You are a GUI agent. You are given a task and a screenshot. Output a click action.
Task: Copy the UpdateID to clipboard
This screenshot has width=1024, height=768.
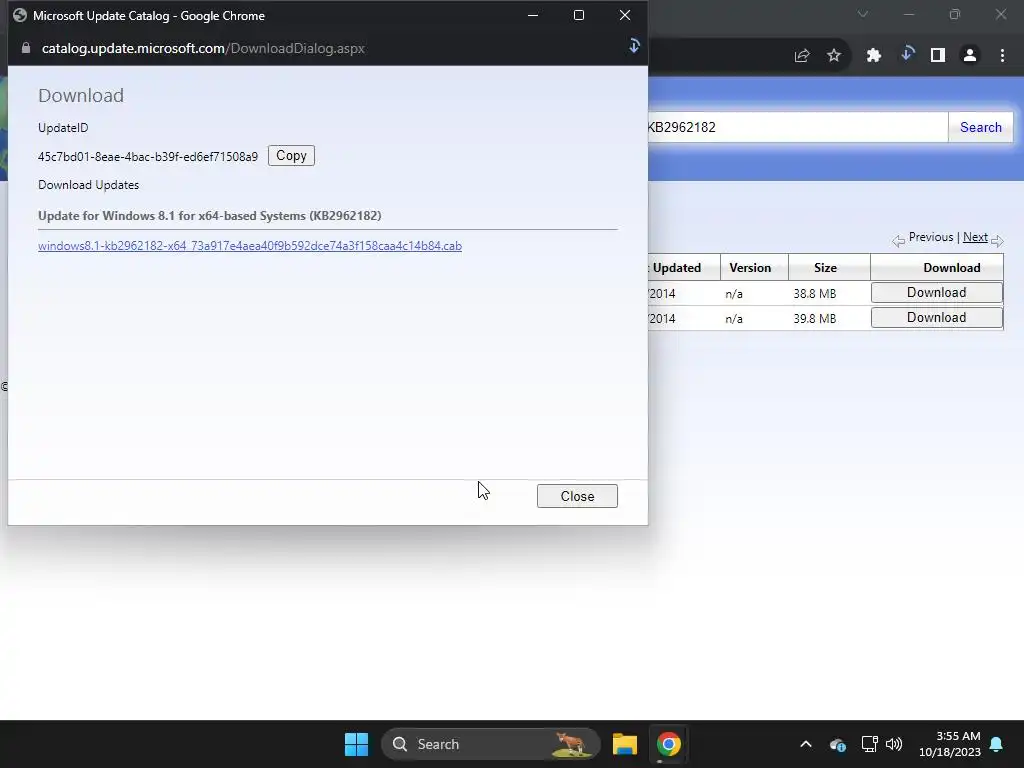(x=291, y=155)
